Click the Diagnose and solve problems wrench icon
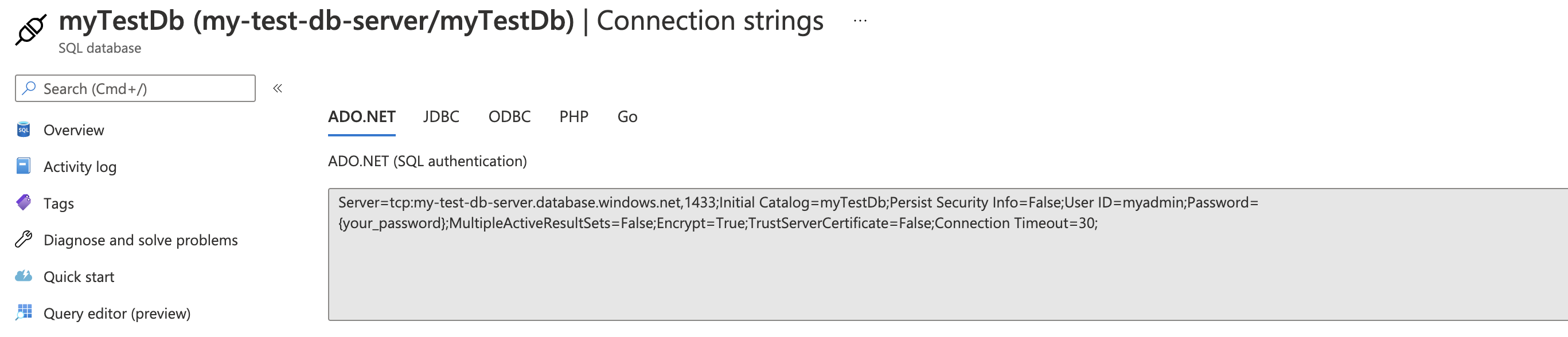This screenshot has width=1568, height=337. (23, 240)
